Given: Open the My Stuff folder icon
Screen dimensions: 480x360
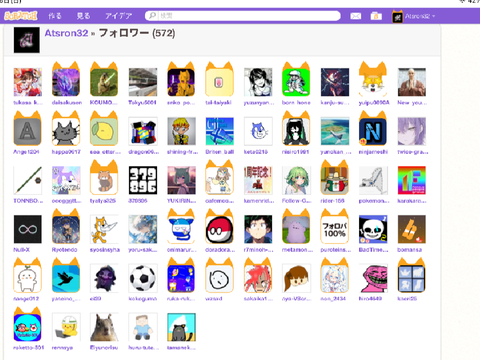Looking at the screenshot, I should (376, 16).
